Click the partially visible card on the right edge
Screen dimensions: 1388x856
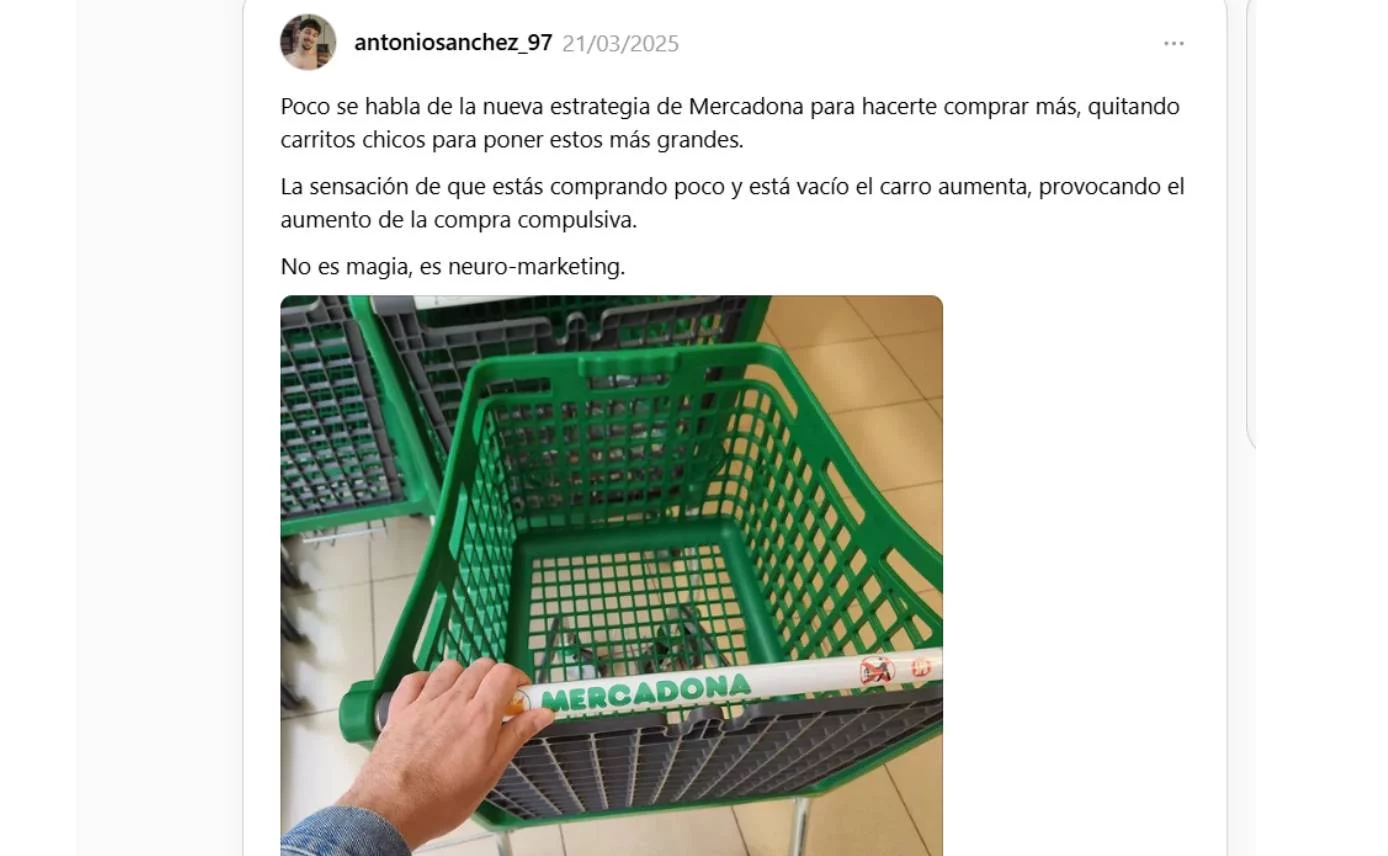pyautogui.click(x=1251, y=225)
